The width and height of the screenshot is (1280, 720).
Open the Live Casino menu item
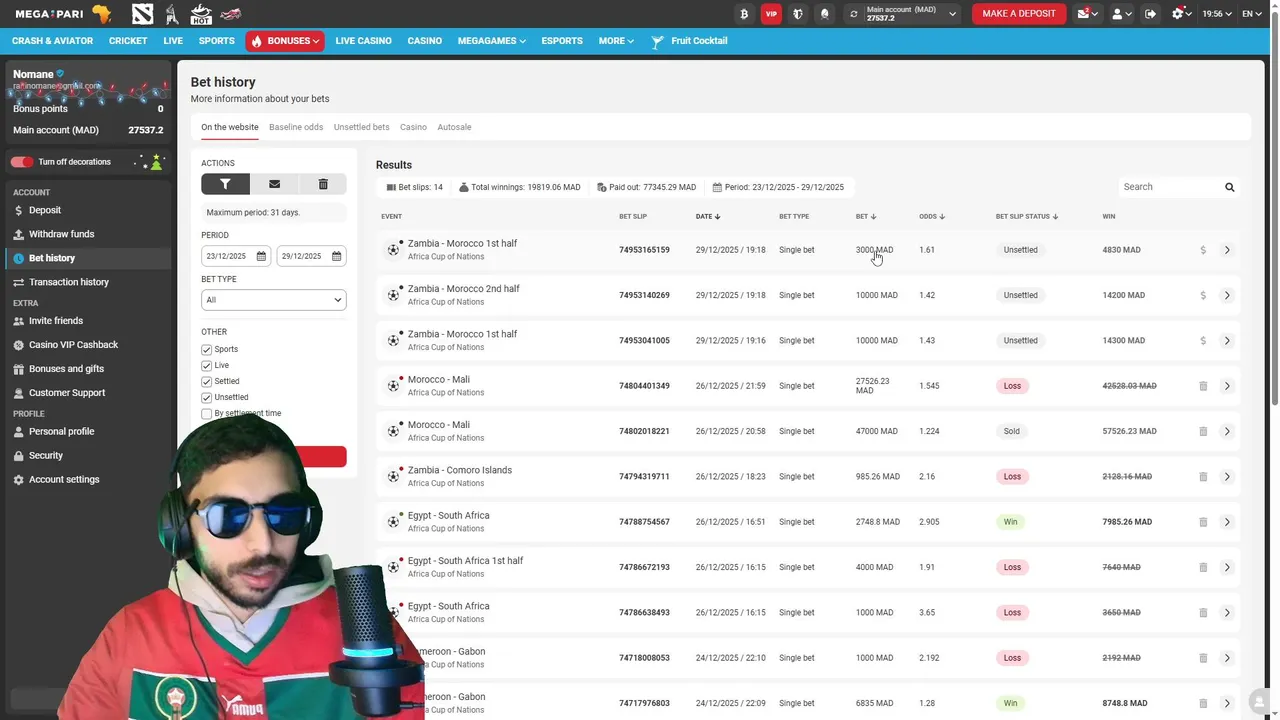(363, 41)
